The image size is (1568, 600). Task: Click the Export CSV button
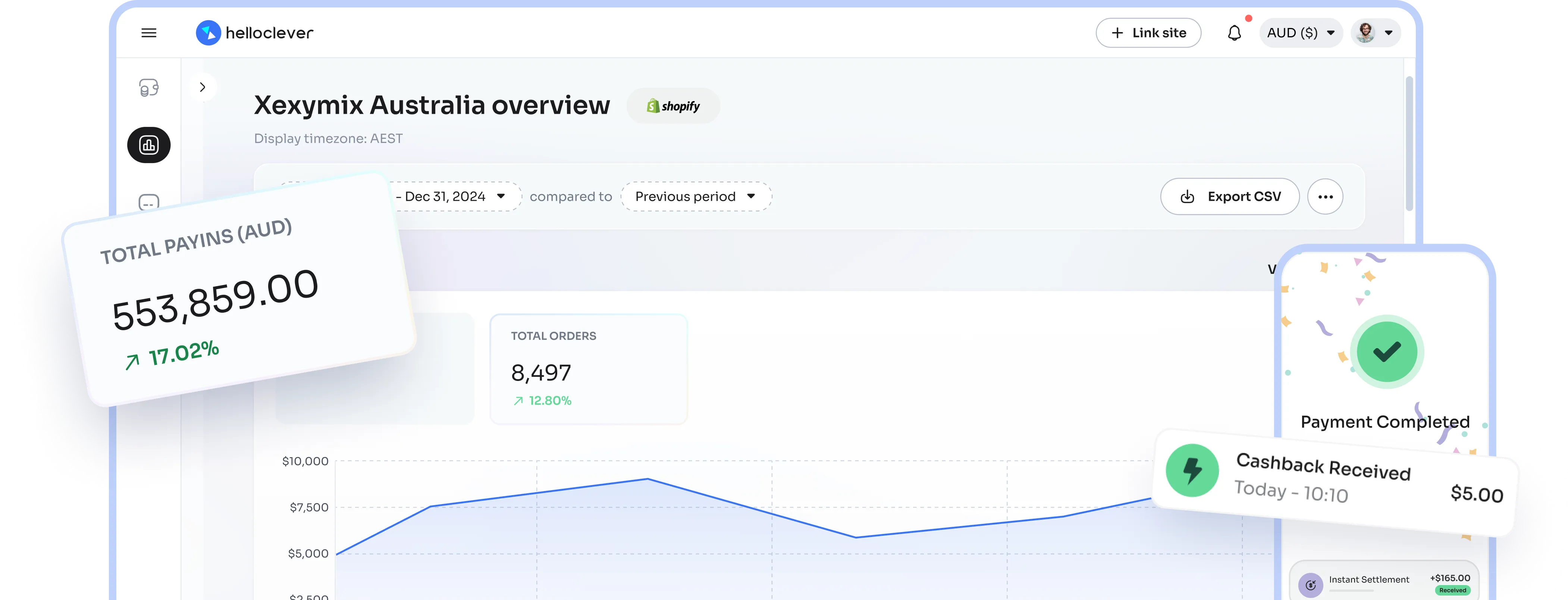pos(1230,197)
